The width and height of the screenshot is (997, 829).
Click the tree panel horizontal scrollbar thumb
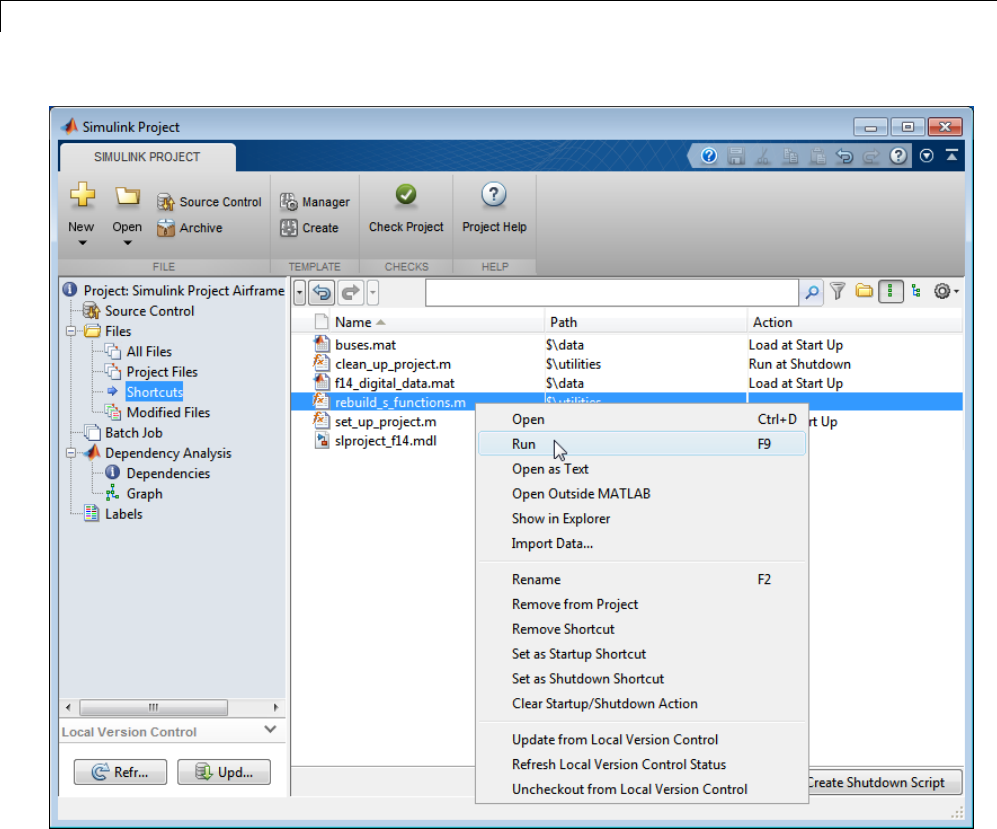(x=153, y=707)
